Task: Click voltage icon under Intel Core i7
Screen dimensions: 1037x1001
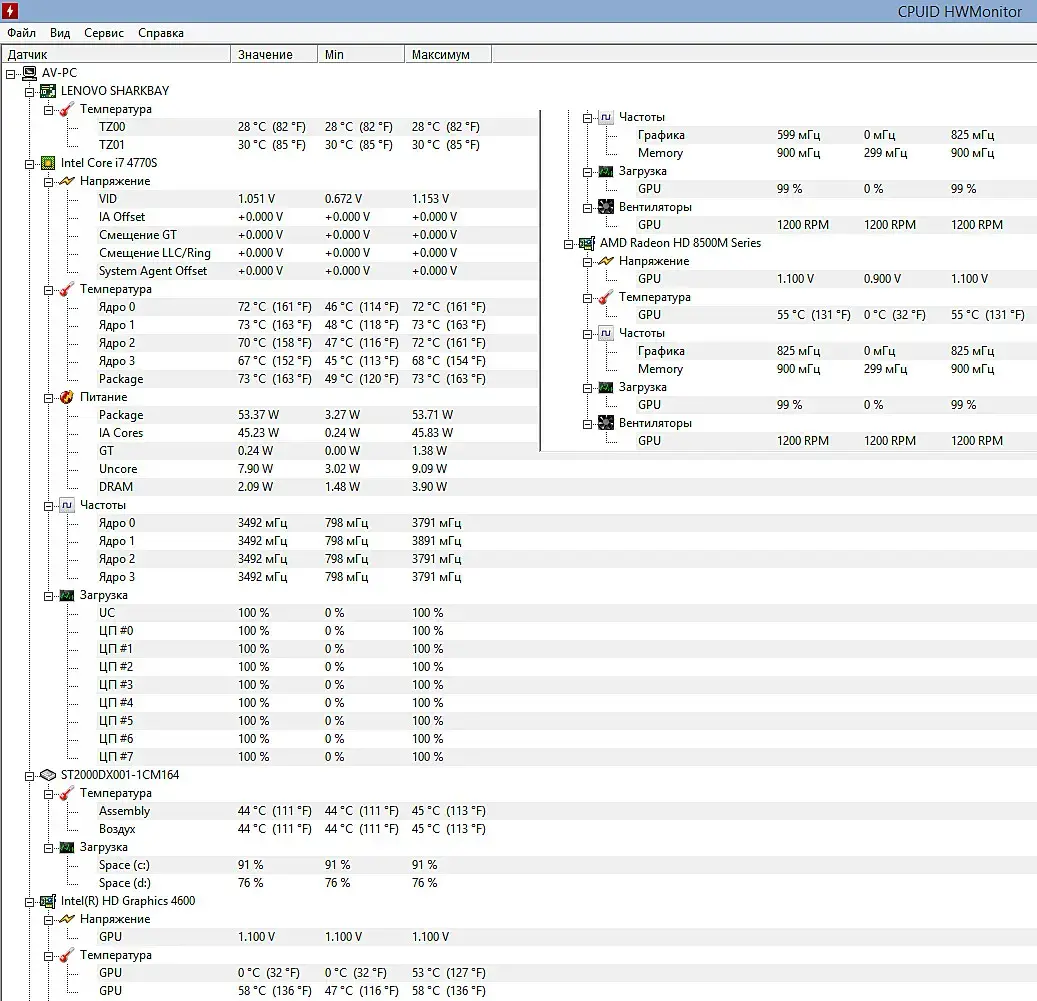Action: (67, 181)
